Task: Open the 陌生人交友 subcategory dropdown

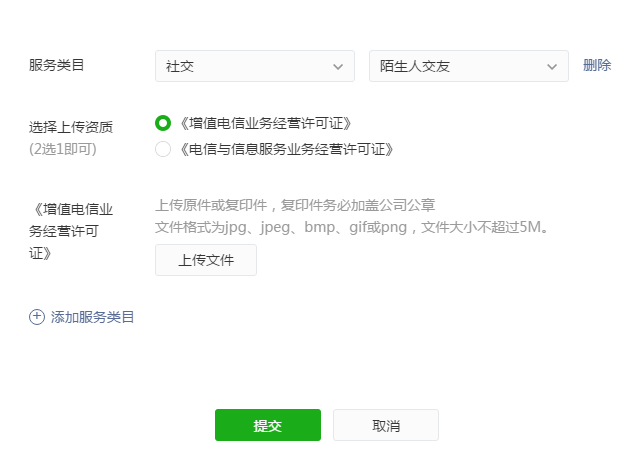Action: pos(469,66)
